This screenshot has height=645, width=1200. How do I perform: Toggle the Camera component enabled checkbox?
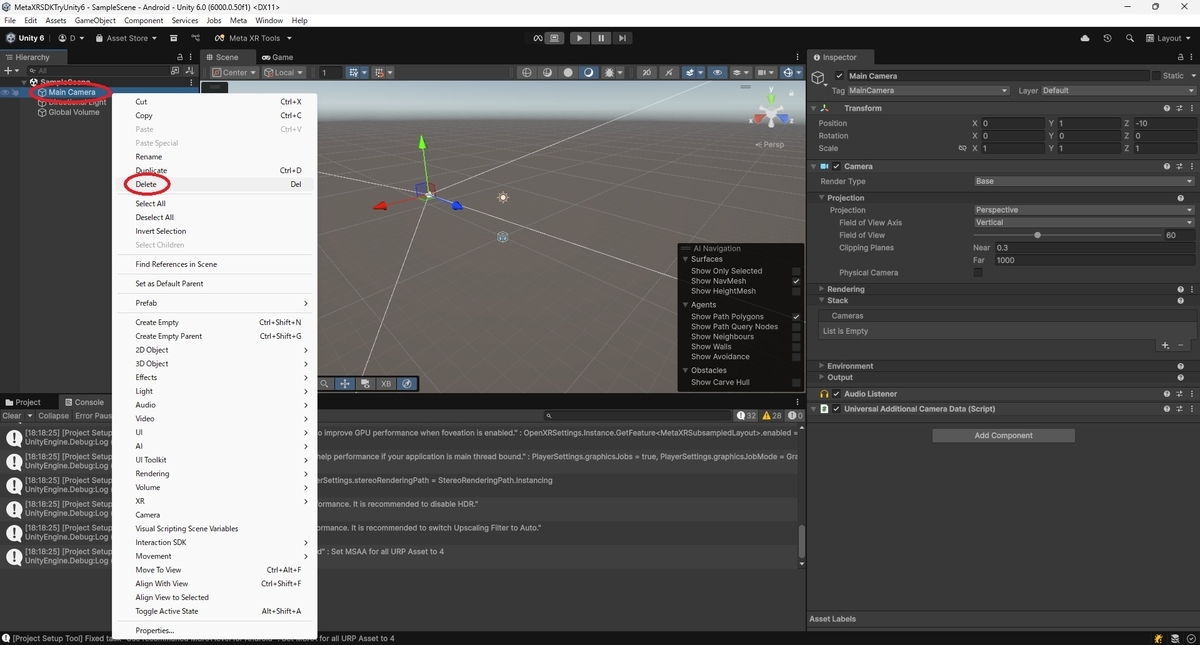coord(837,166)
